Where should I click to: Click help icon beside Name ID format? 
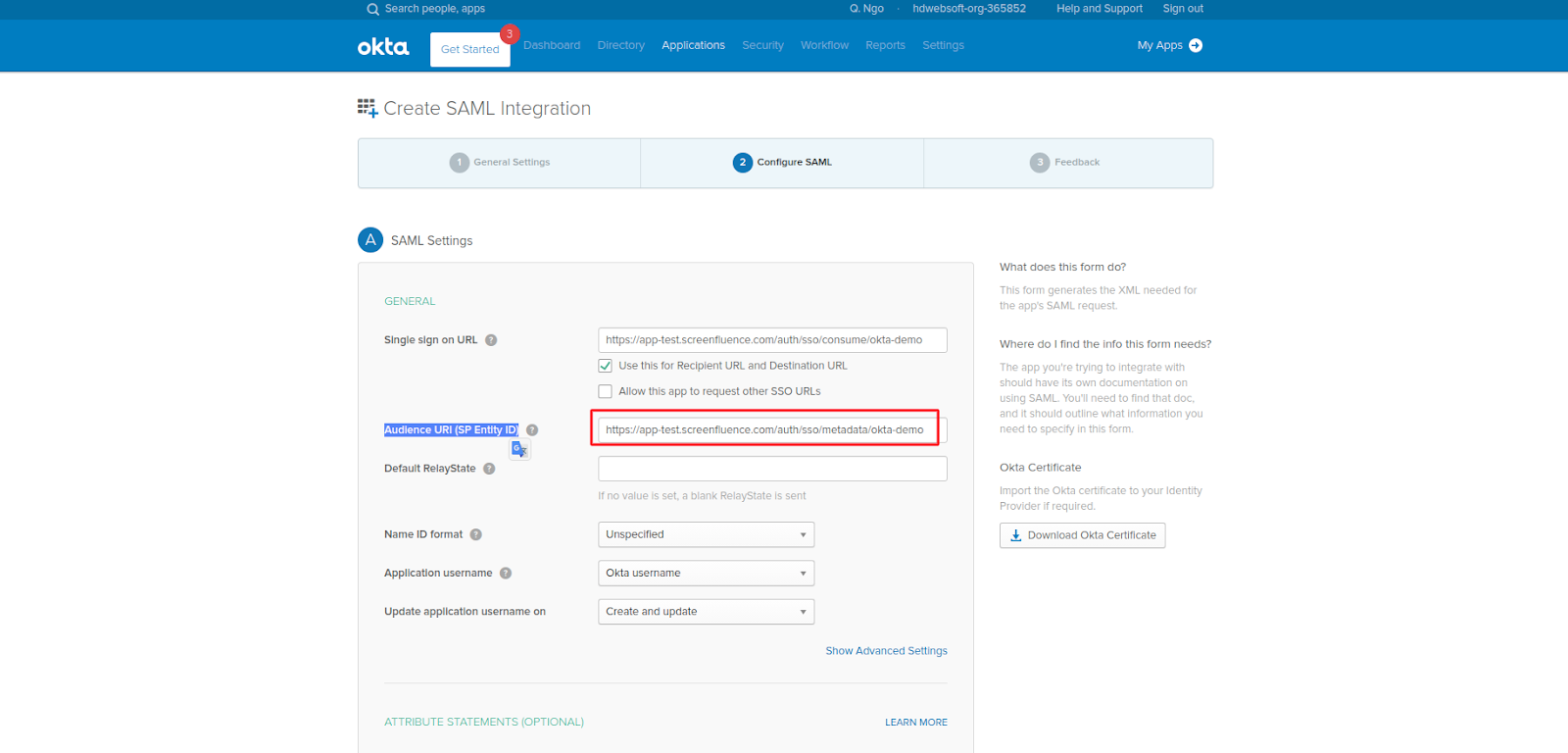[x=476, y=534]
